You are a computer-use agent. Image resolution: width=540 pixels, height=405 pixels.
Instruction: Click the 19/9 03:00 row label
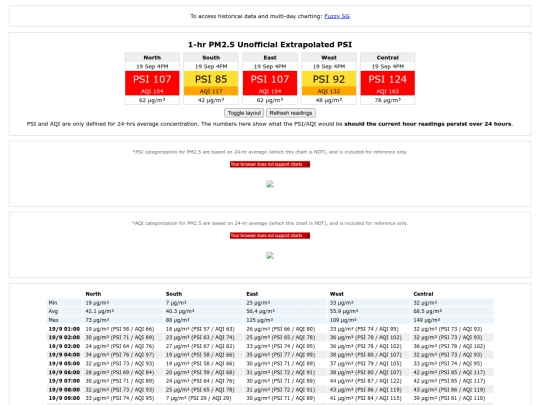[x=64, y=346]
